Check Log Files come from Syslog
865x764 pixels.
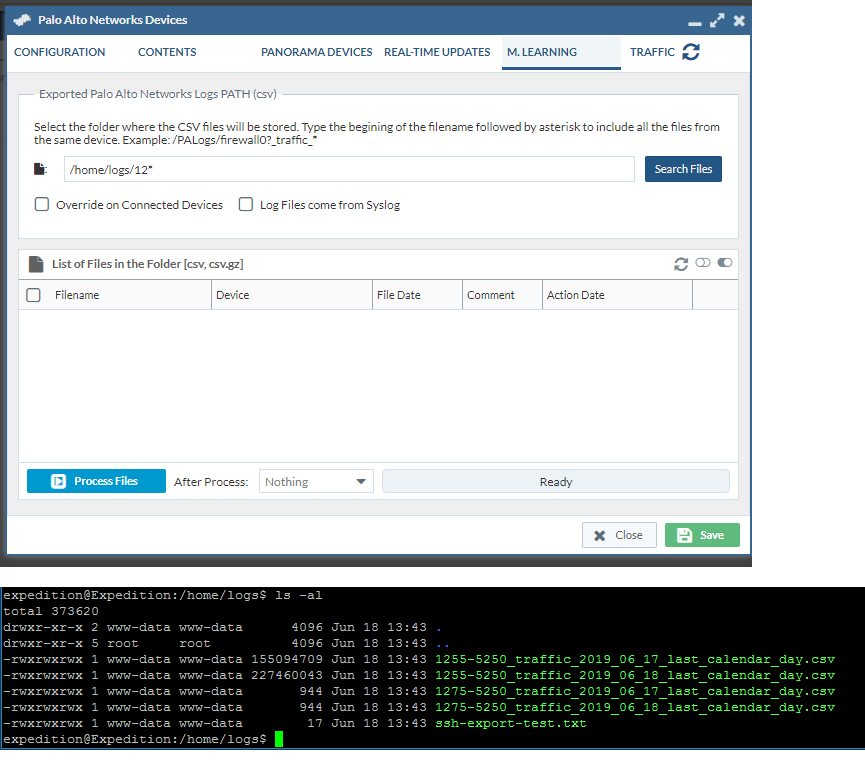(x=245, y=205)
